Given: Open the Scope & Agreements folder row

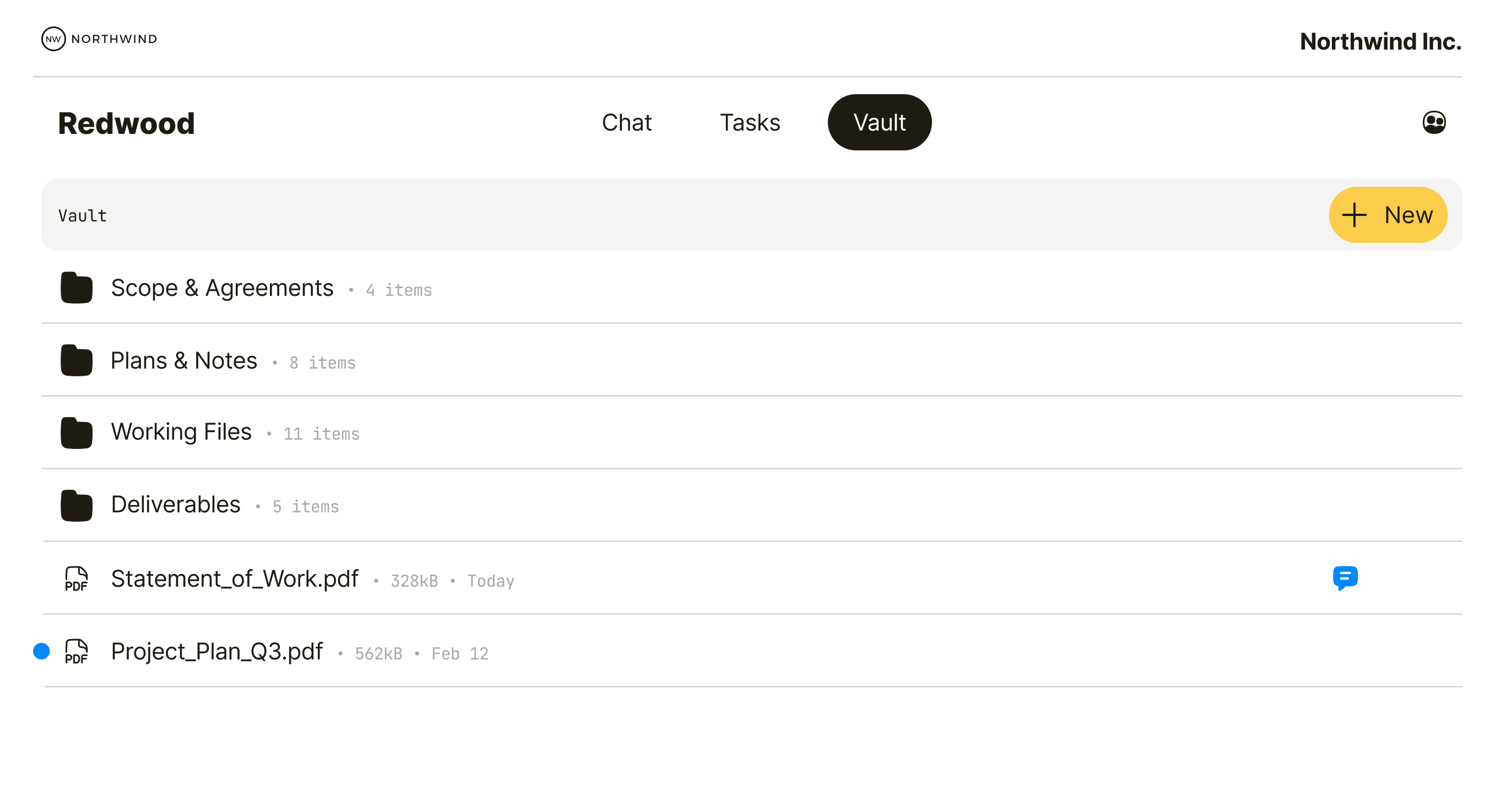Looking at the screenshot, I should click(x=223, y=288).
